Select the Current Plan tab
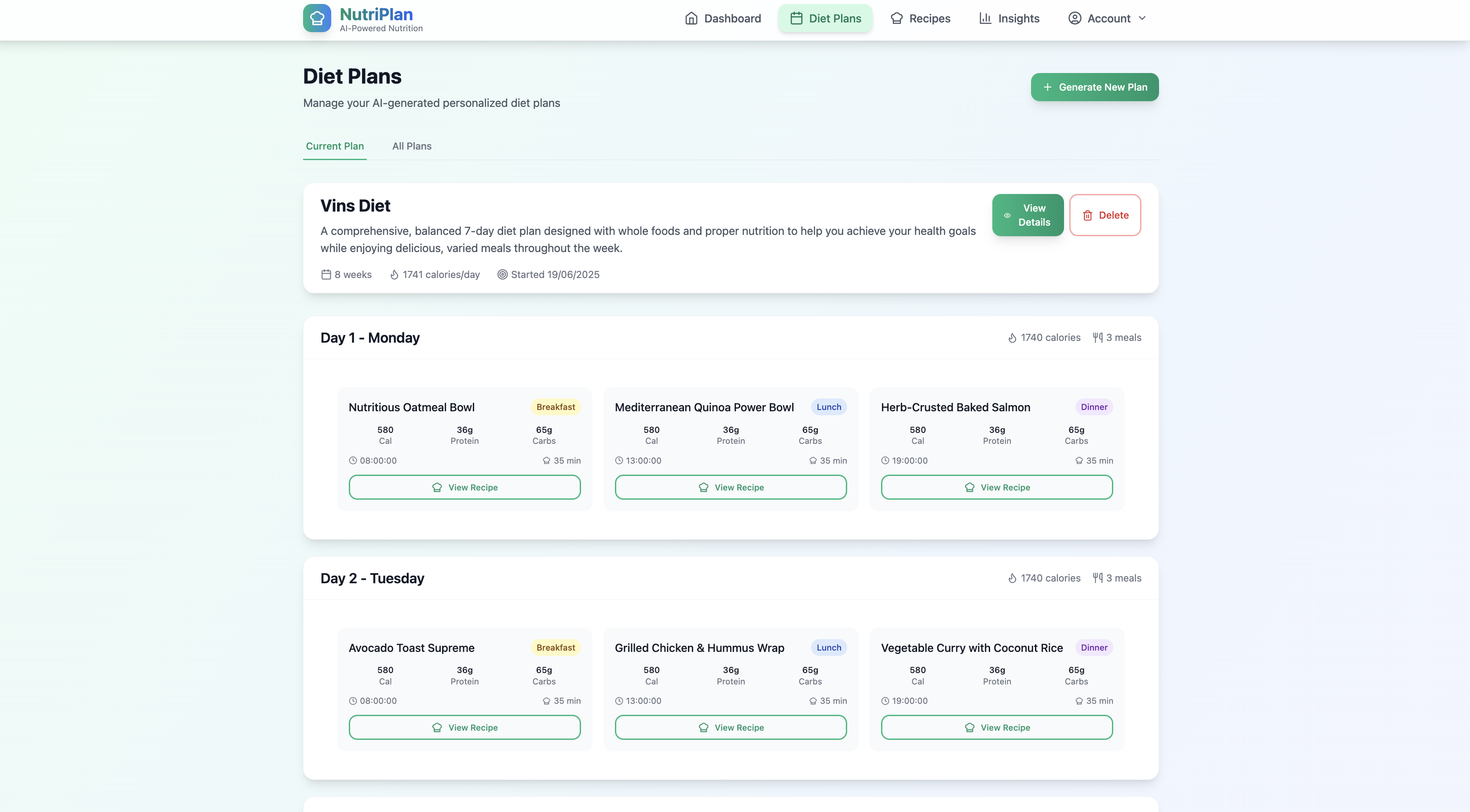This screenshot has height=812, width=1470. (x=334, y=146)
